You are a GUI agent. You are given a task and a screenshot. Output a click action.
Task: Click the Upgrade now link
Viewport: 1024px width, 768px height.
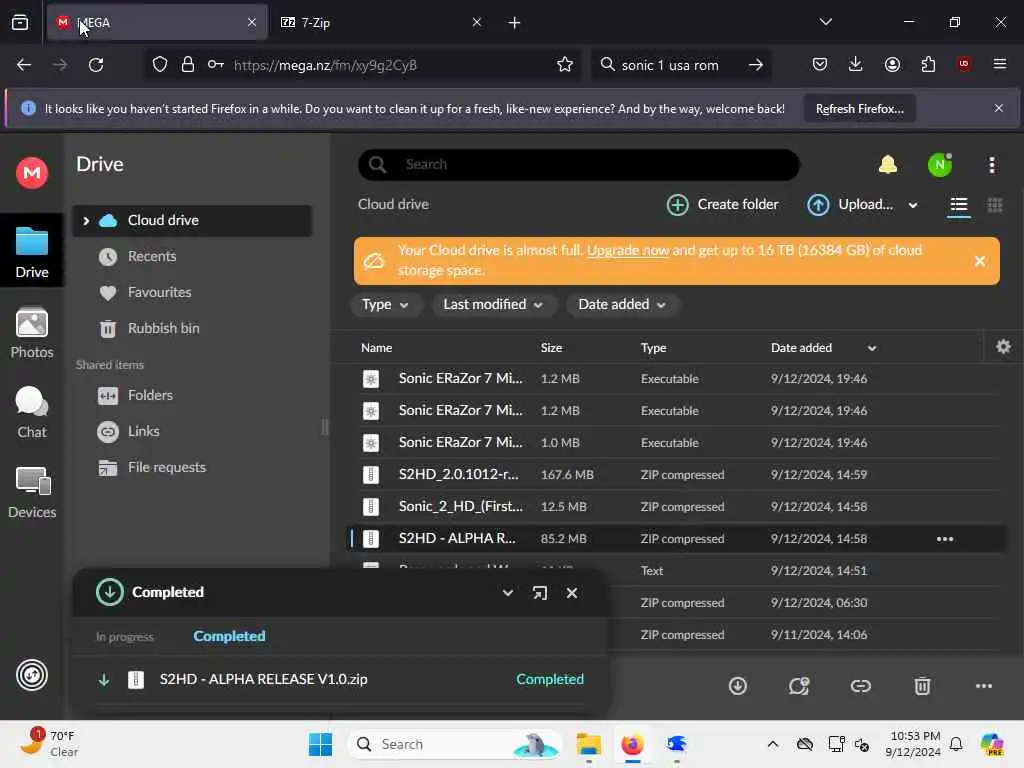coord(628,251)
